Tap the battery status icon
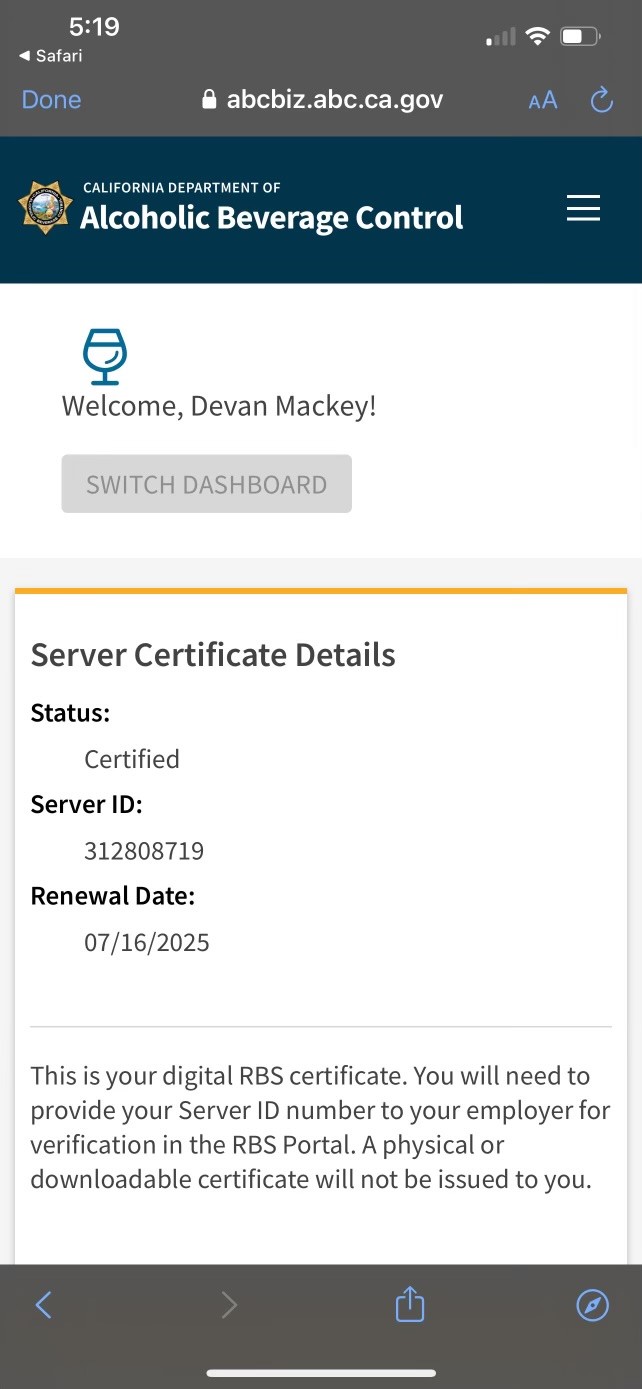The width and height of the screenshot is (642, 1389). (579, 38)
